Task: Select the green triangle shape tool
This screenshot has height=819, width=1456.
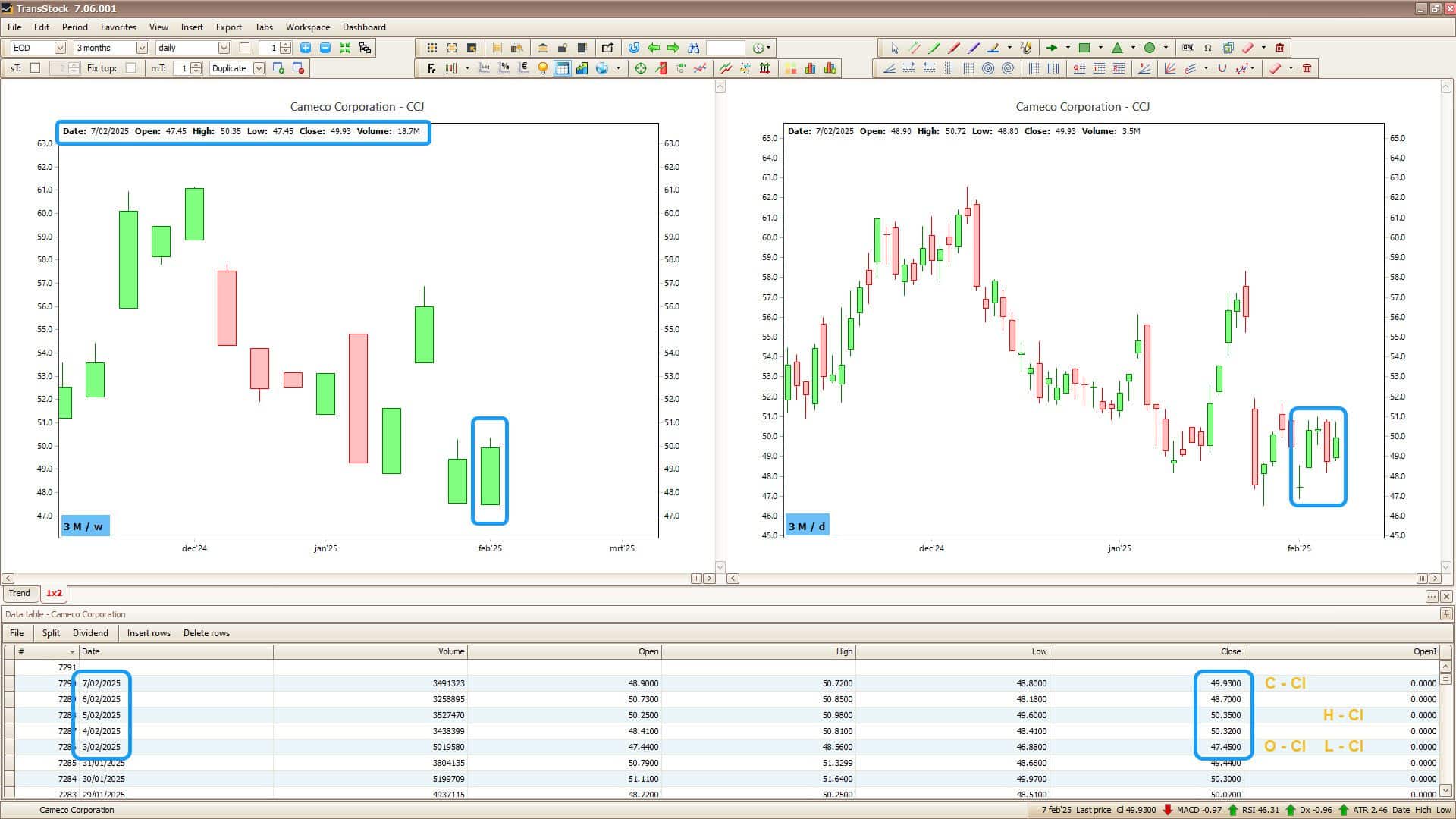Action: coord(1117,48)
